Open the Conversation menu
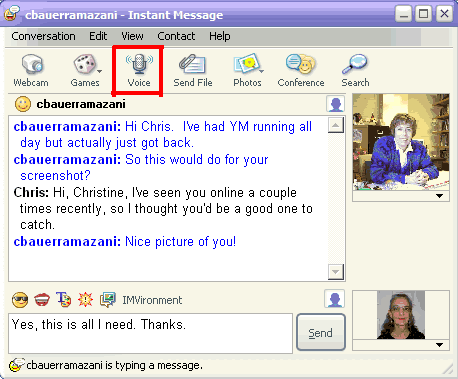Screen dimensions: 458x379 pyautogui.click(x=43, y=36)
